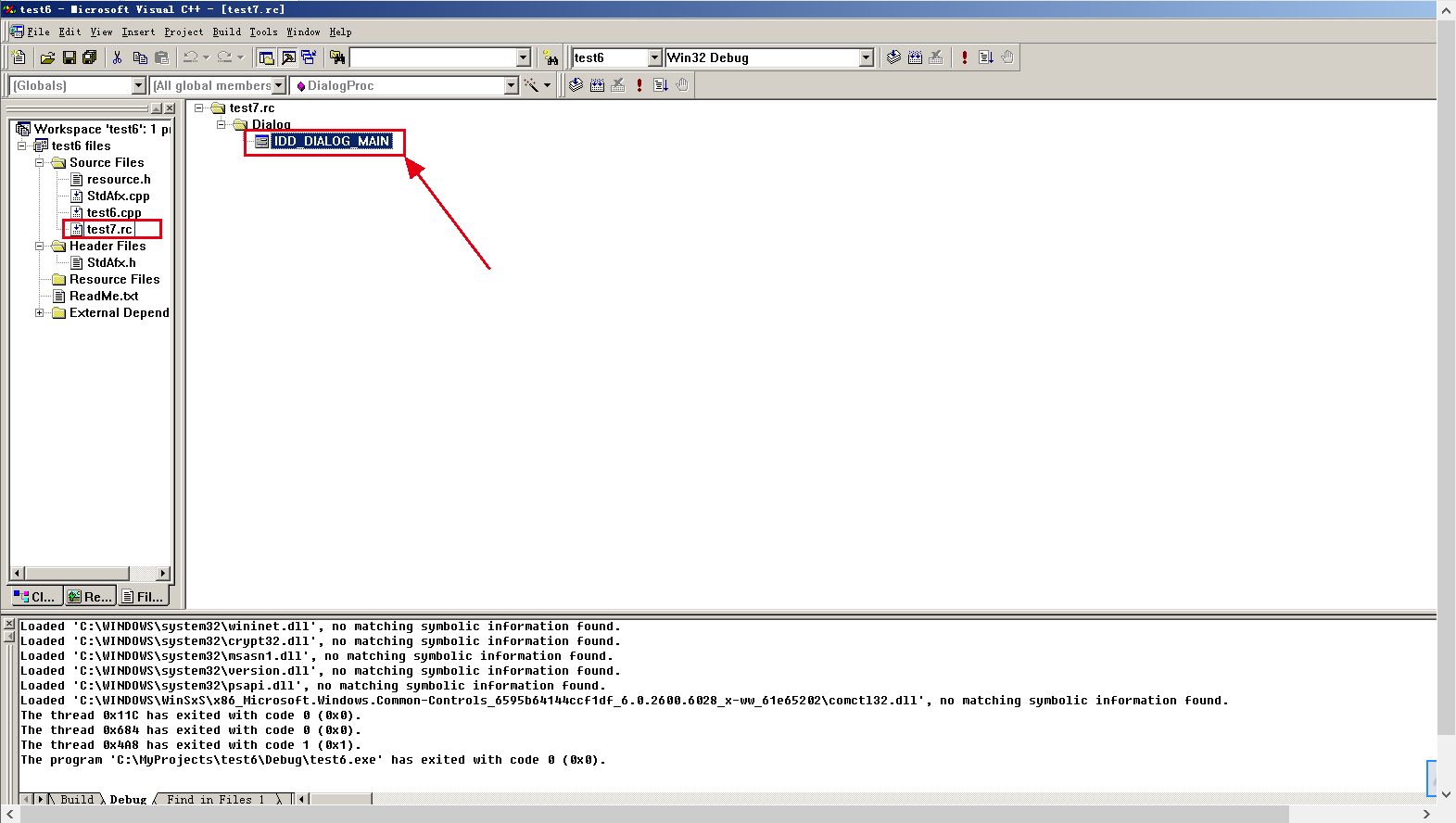Expand the External Dependencies folder
The width and height of the screenshot is (1456, 823).
pos(40,312)
